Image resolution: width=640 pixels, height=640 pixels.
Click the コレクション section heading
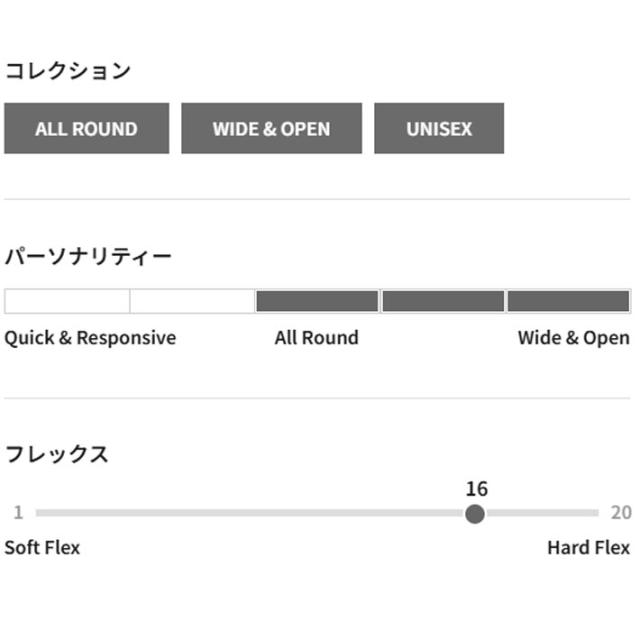68,71
